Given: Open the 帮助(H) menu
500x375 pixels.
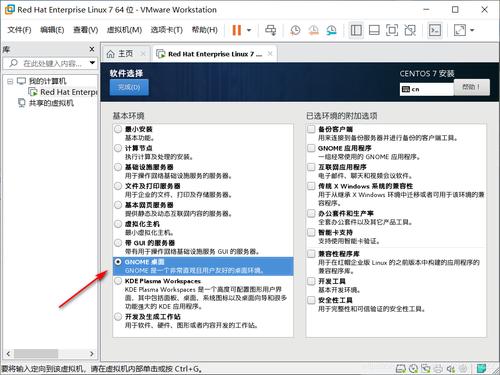Looking at the screenshot, I should tap(204, 30).
